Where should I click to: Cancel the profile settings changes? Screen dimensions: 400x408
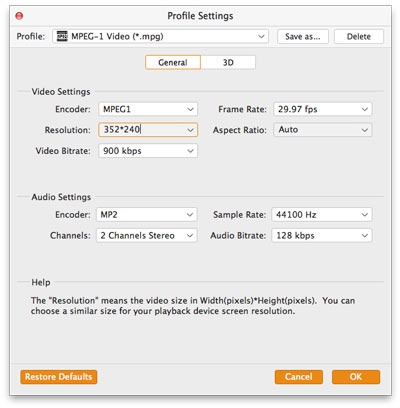[299, 377]
